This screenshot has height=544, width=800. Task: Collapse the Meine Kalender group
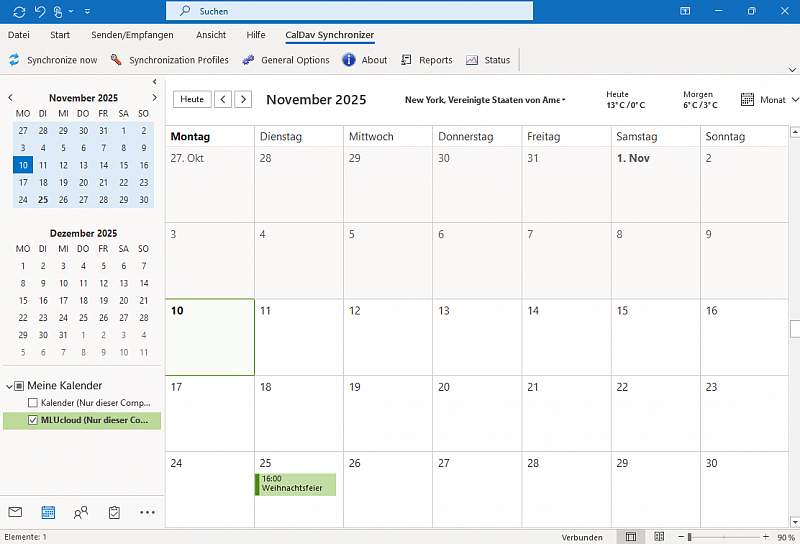9,386
